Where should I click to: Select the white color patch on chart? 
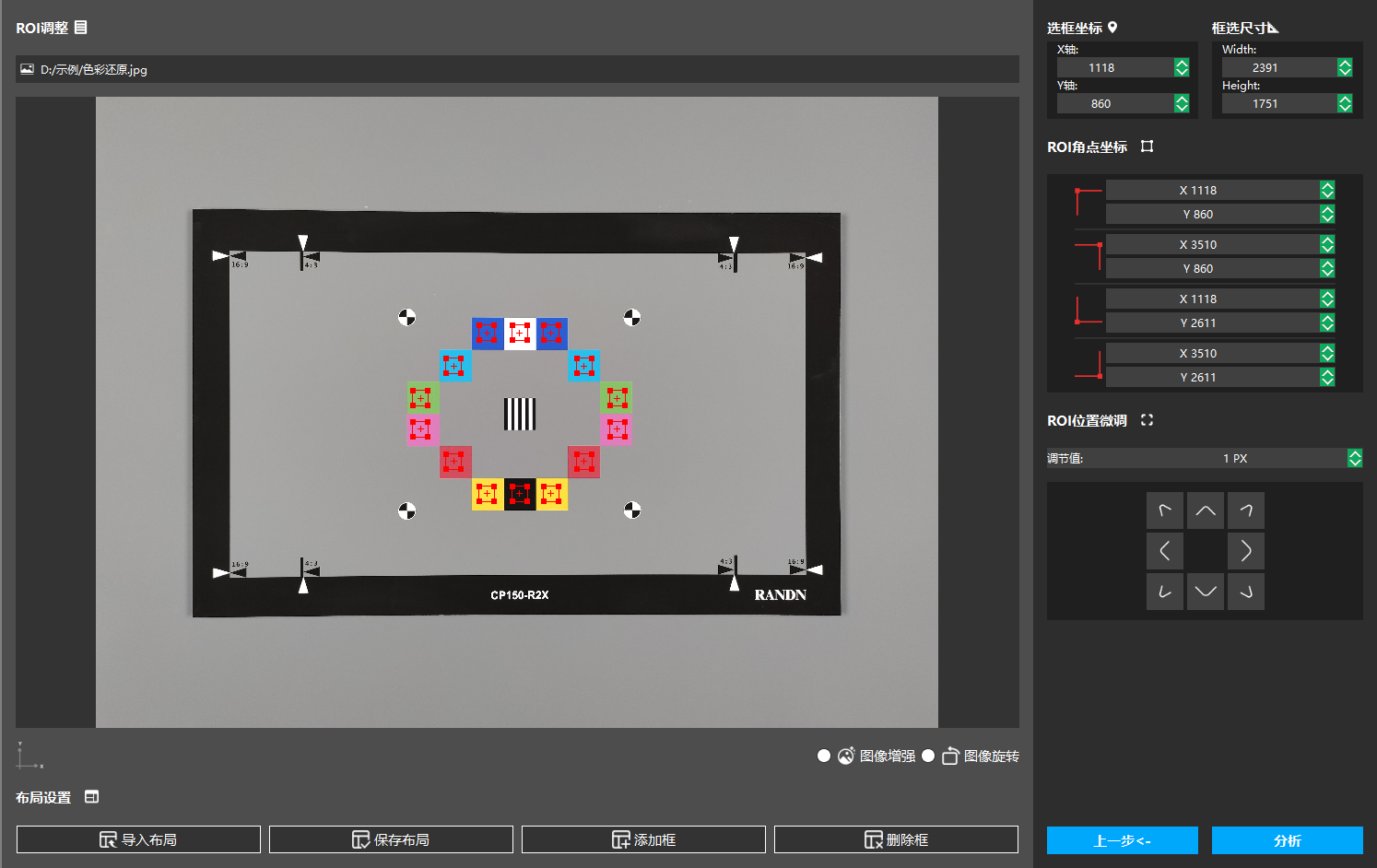(520, 334)
